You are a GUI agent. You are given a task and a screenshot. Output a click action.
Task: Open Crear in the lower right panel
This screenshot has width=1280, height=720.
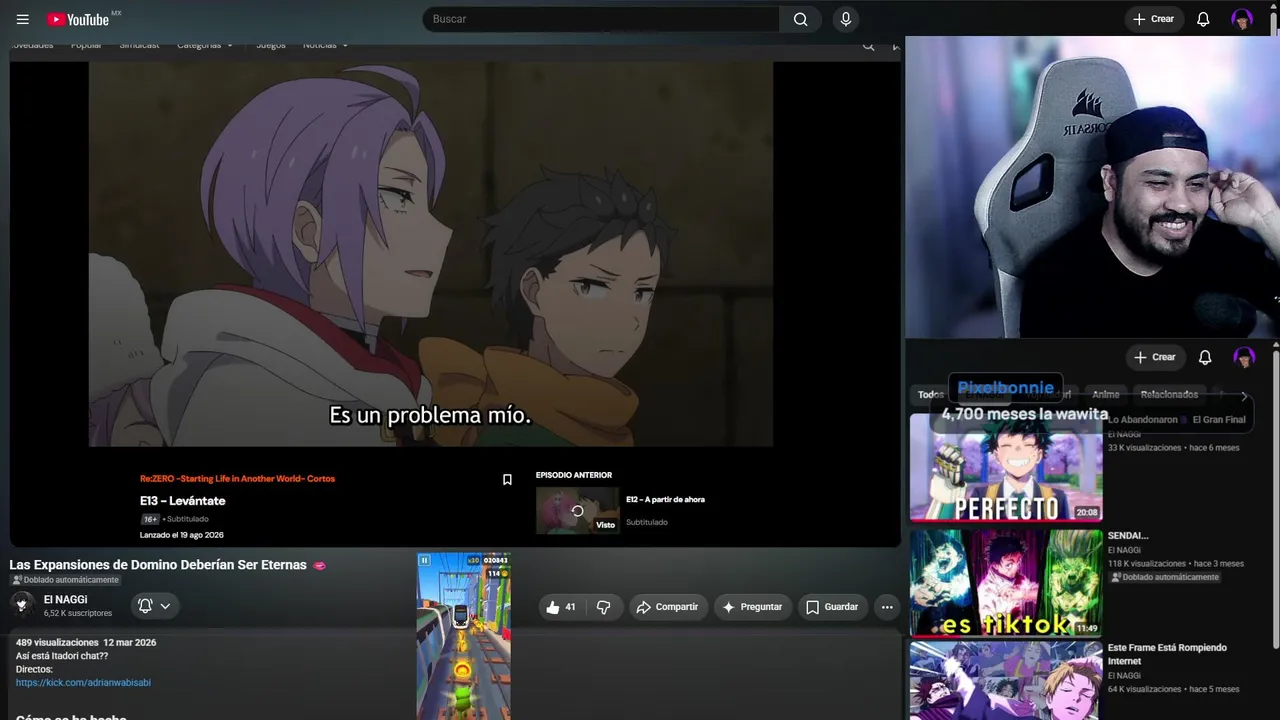click(1155, 357)
